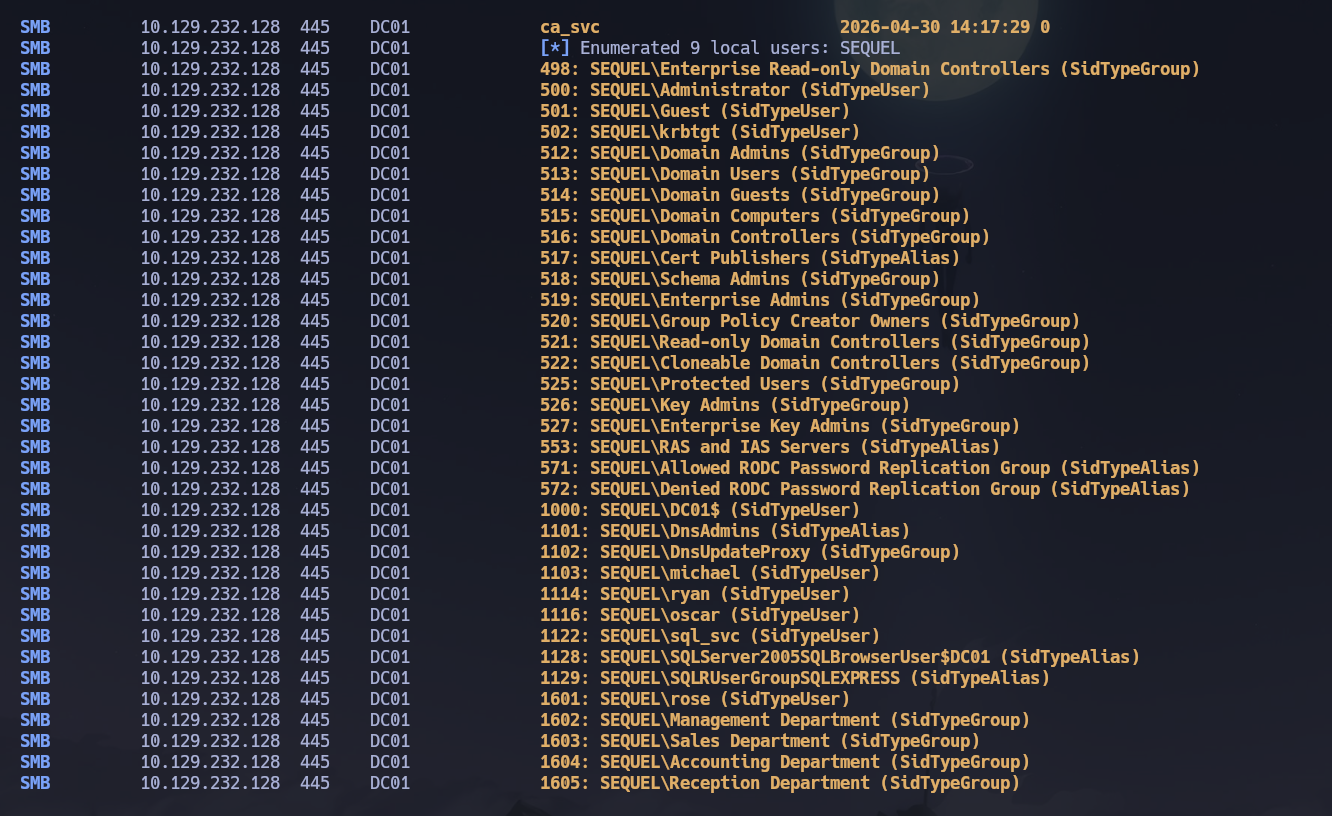This screenshot has width=1332, height=816.
Task: Select the 1605 Reception Department line
Action: click(780, 783)
